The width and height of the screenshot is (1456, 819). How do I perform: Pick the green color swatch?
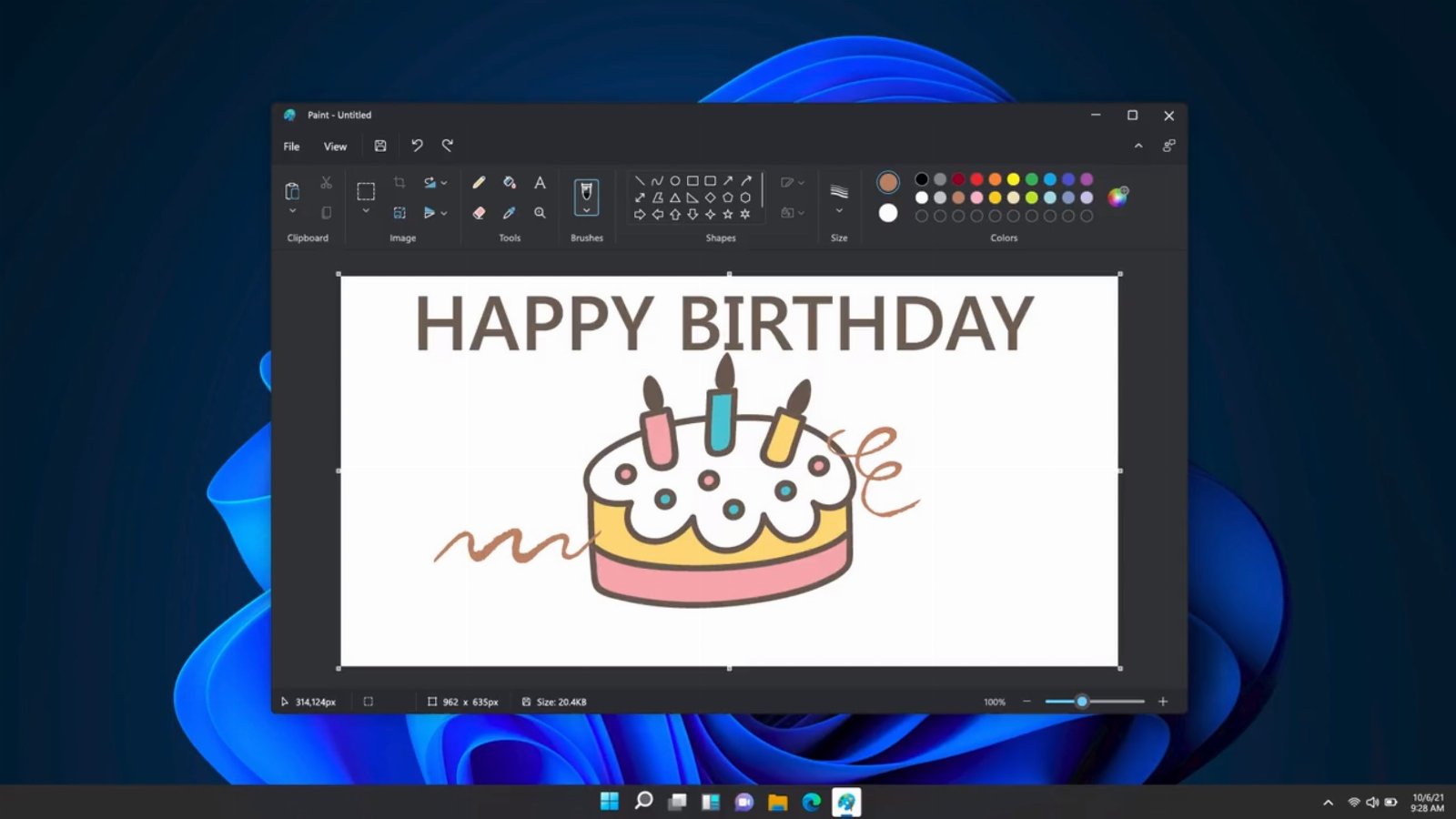[1031, 179]
